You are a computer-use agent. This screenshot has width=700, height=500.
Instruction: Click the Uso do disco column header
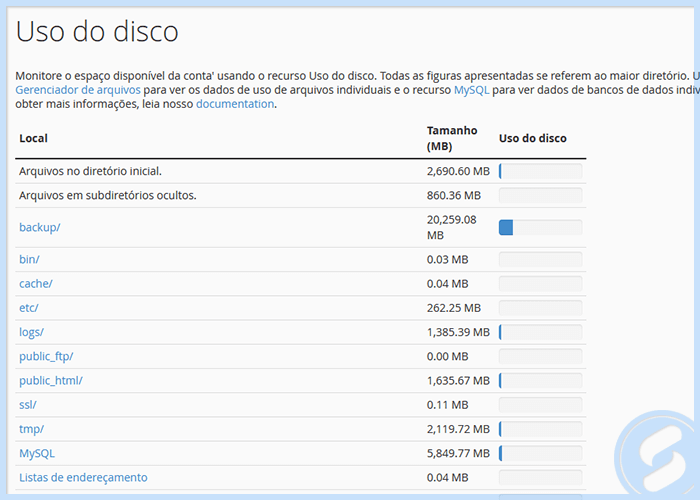[x=533, y=138]
